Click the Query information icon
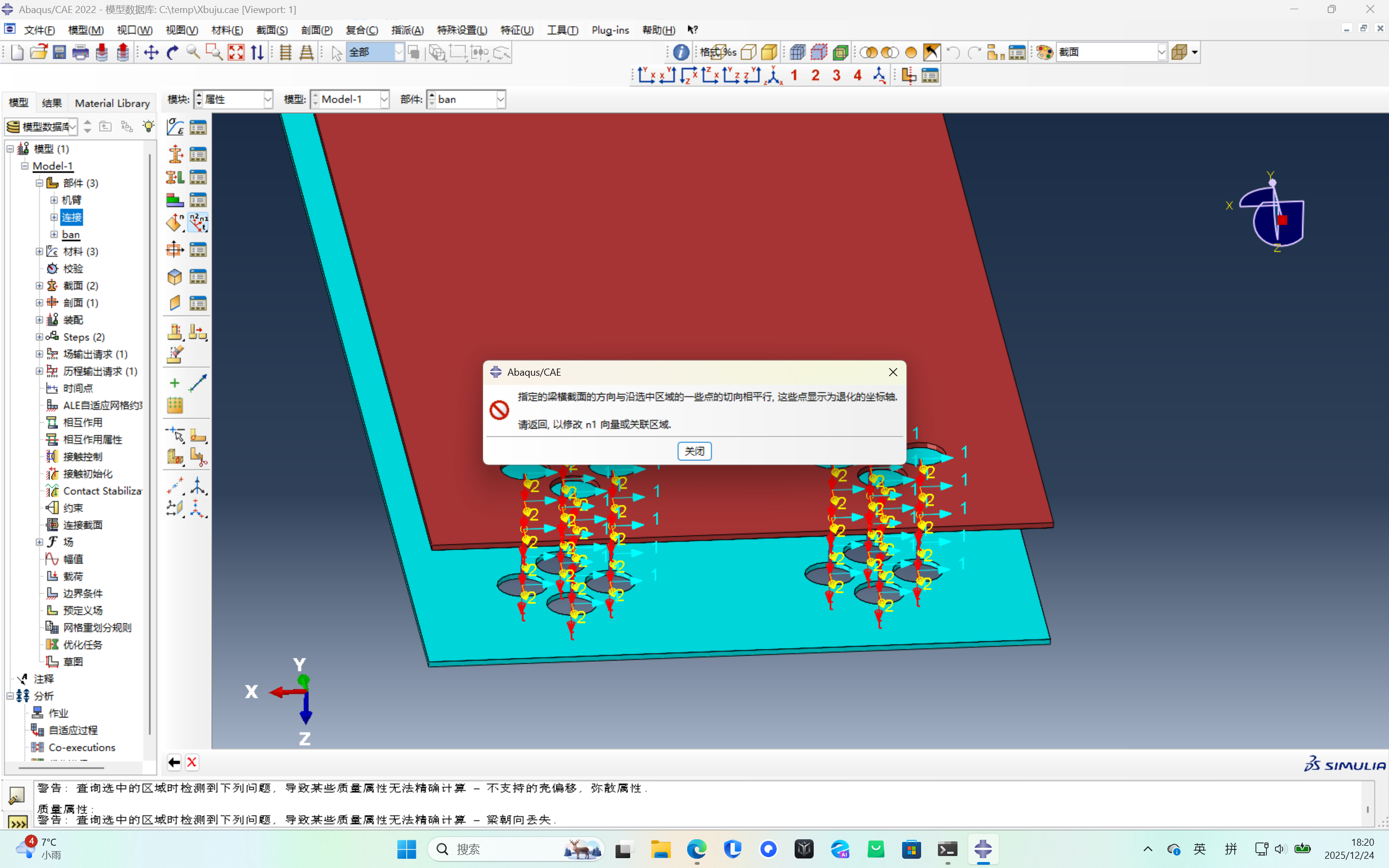 tap(681, 52)
